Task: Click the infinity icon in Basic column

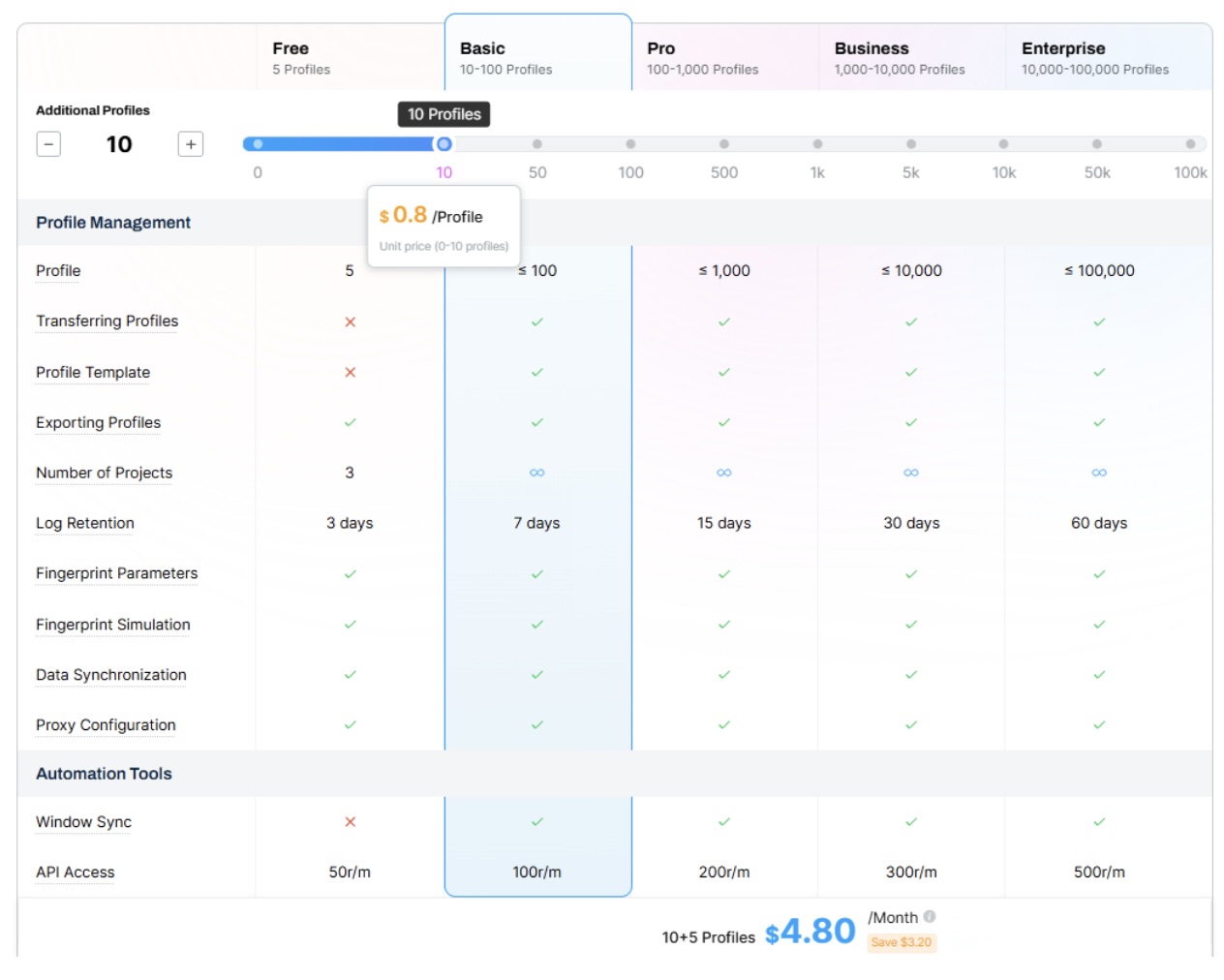Action: [537, 473]
